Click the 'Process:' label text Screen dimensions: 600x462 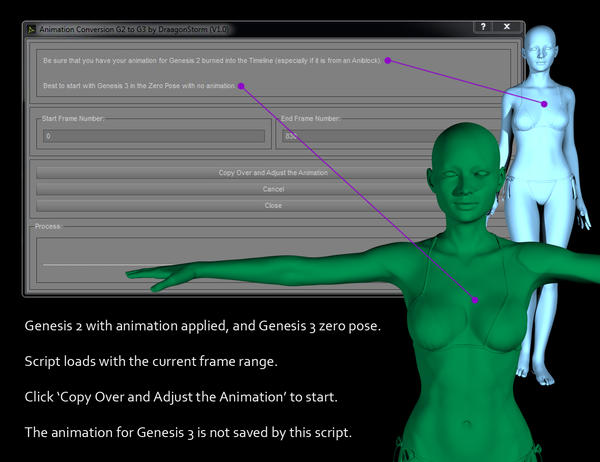(48, 227)
